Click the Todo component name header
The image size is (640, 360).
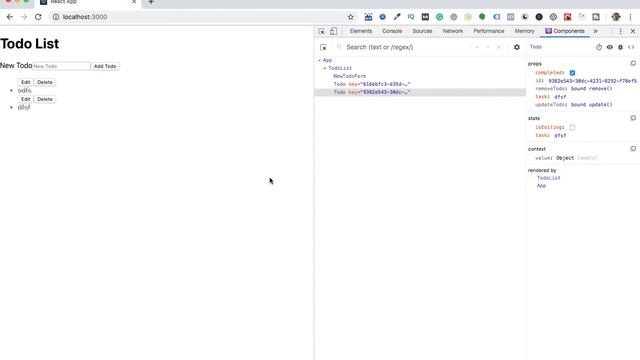[x=536, y=47]
